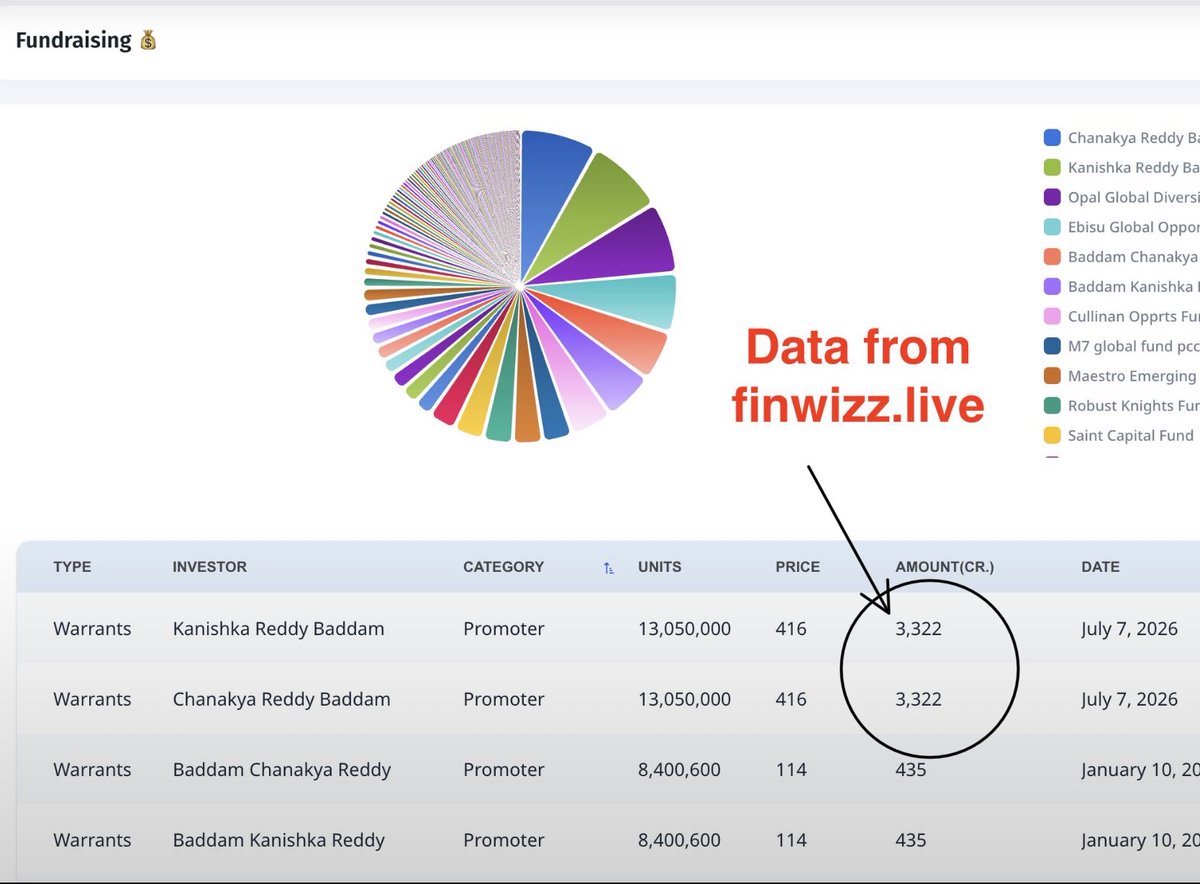
Task: Sort by UNITS column header
Action: pos(660,567)
